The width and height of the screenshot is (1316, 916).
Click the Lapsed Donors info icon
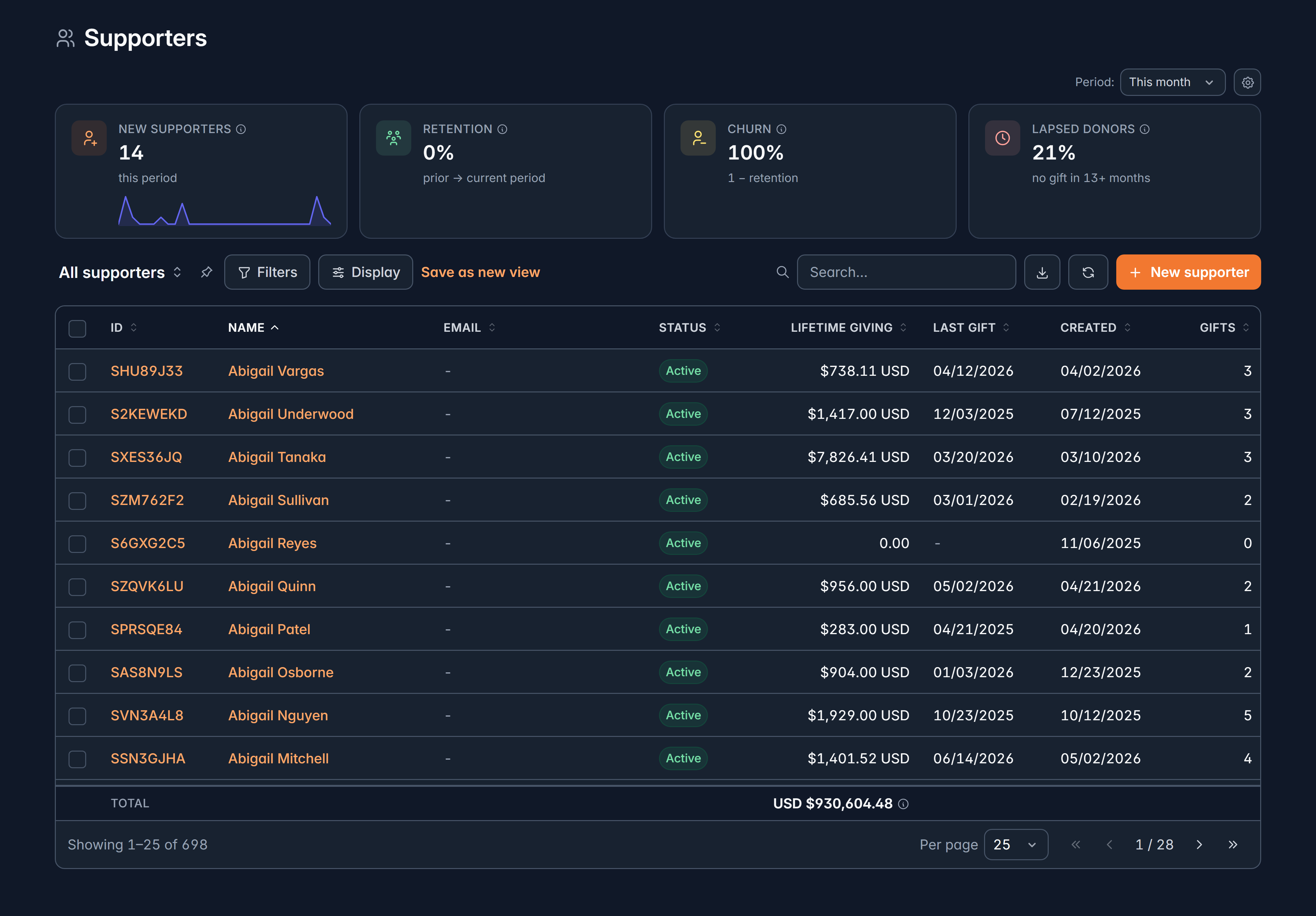click(x=1145, y=130)
